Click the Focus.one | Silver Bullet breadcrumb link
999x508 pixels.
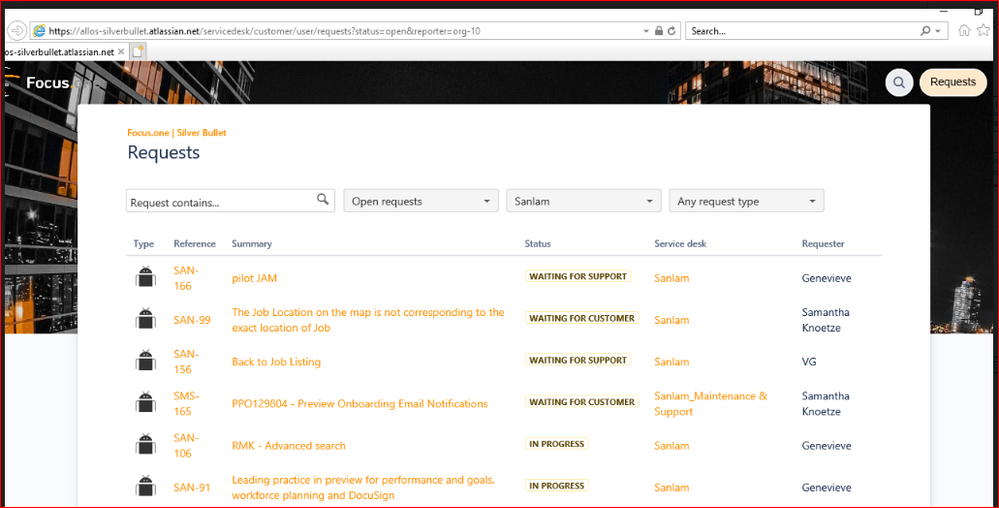176,133
